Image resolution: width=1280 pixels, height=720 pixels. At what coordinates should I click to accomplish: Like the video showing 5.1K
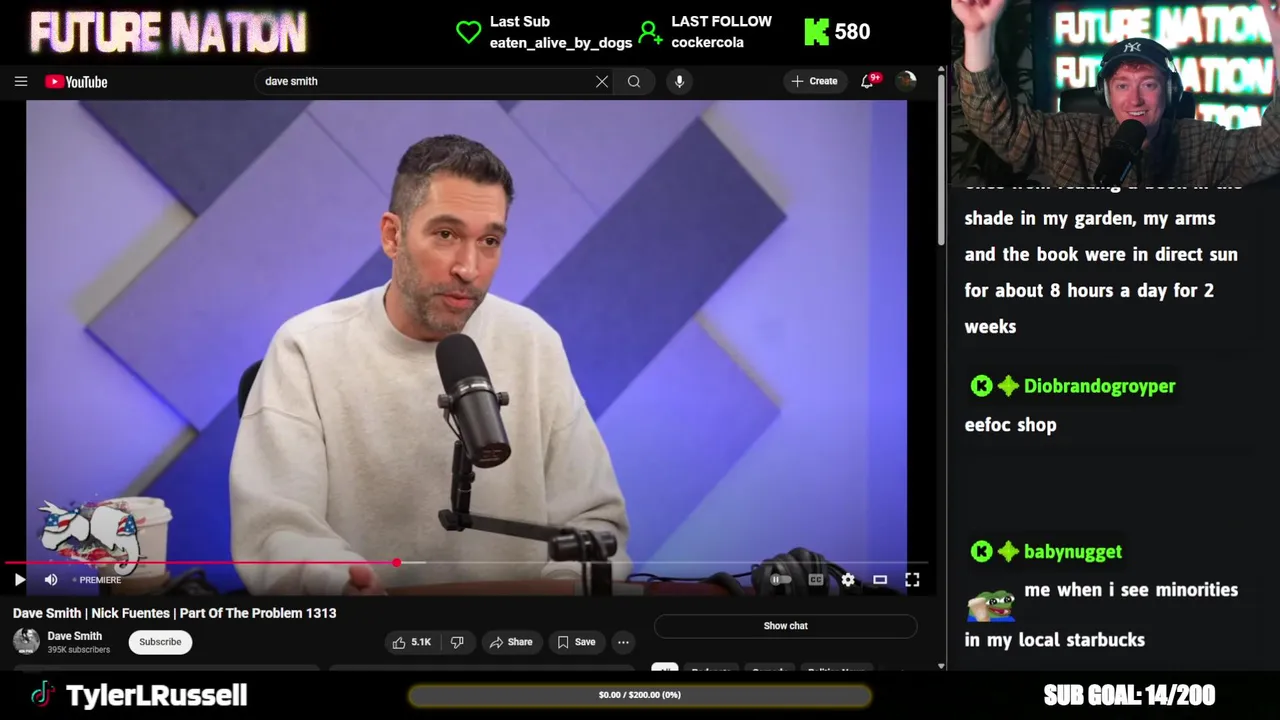(x=412, y=642)
